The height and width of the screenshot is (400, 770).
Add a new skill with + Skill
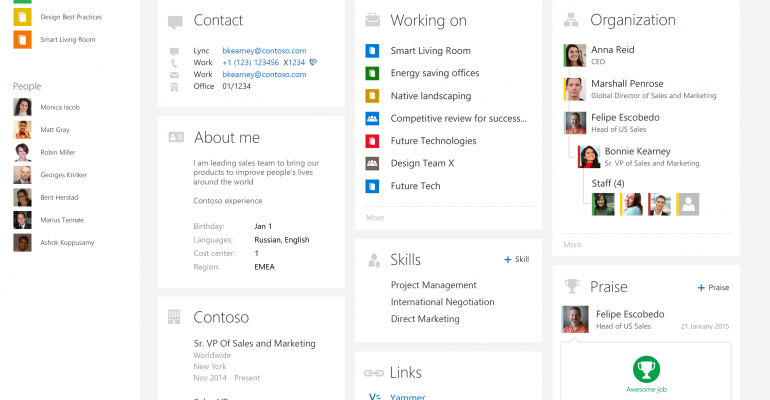517,259
